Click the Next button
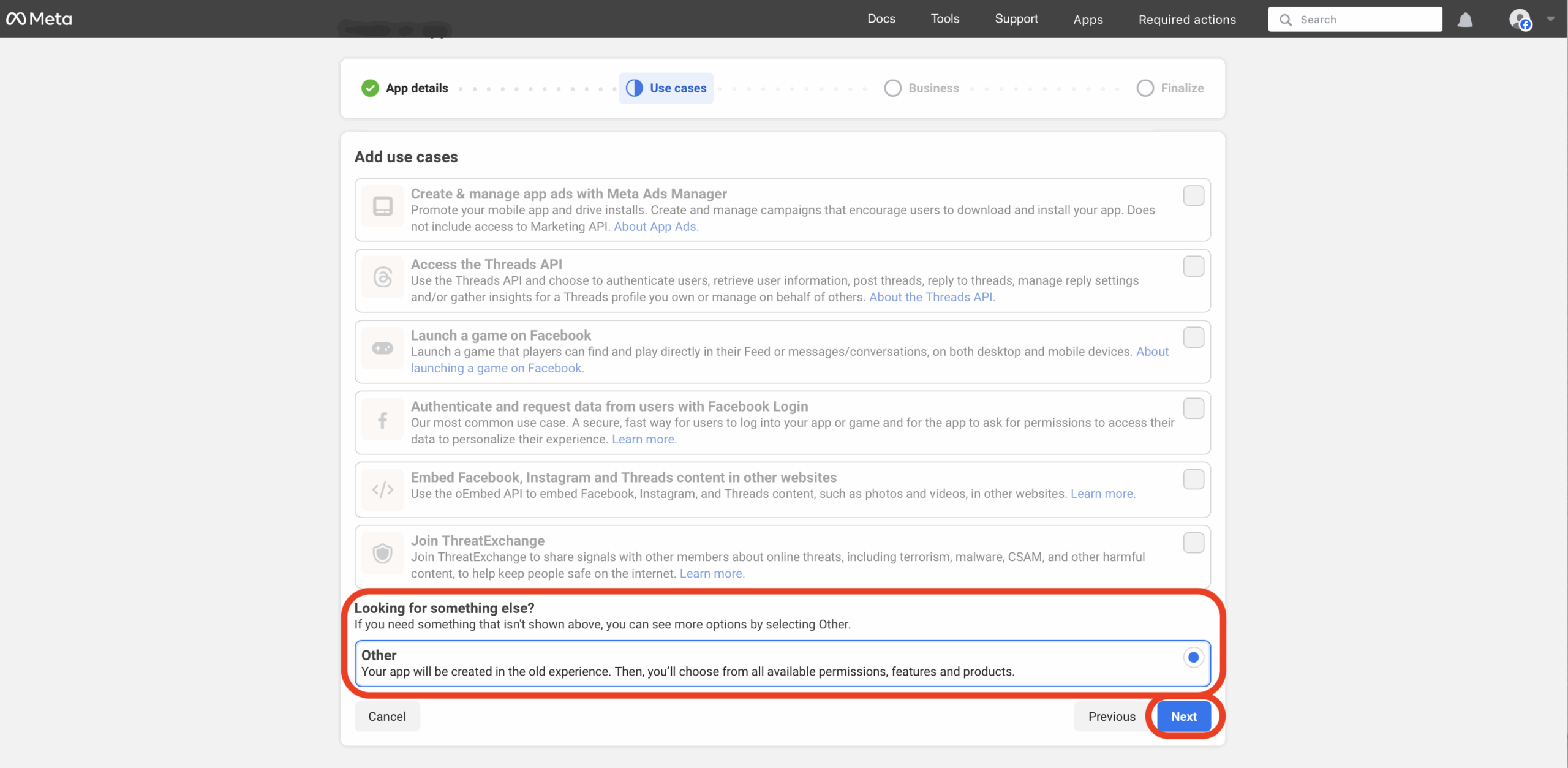Image resolution: width=1568 pixels, height=768 pixels. (1183, 717)
